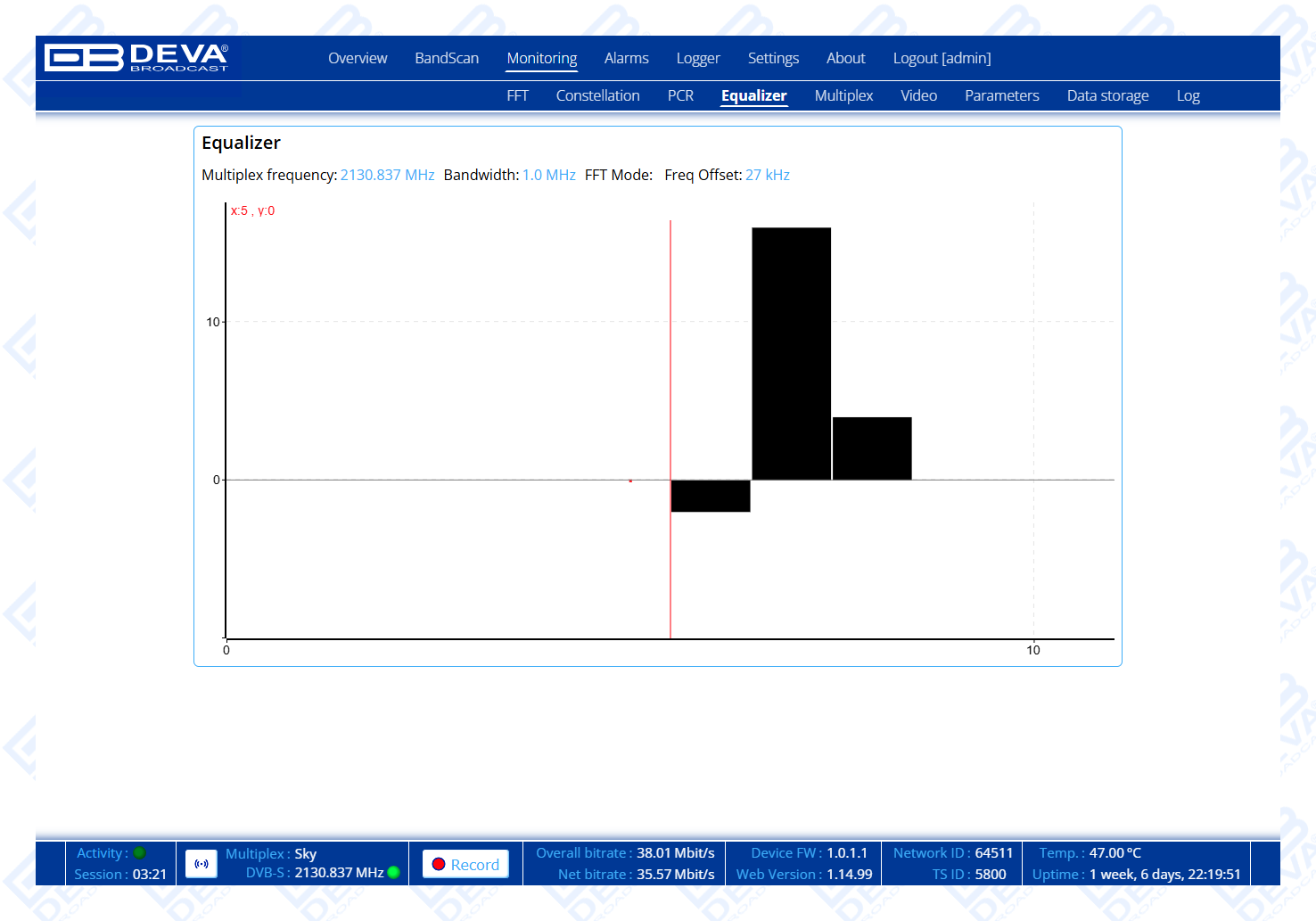The image size is (1316, 921).
Task: Click the tallest black bar in equalizer chart
Action: tap(791, 353)
